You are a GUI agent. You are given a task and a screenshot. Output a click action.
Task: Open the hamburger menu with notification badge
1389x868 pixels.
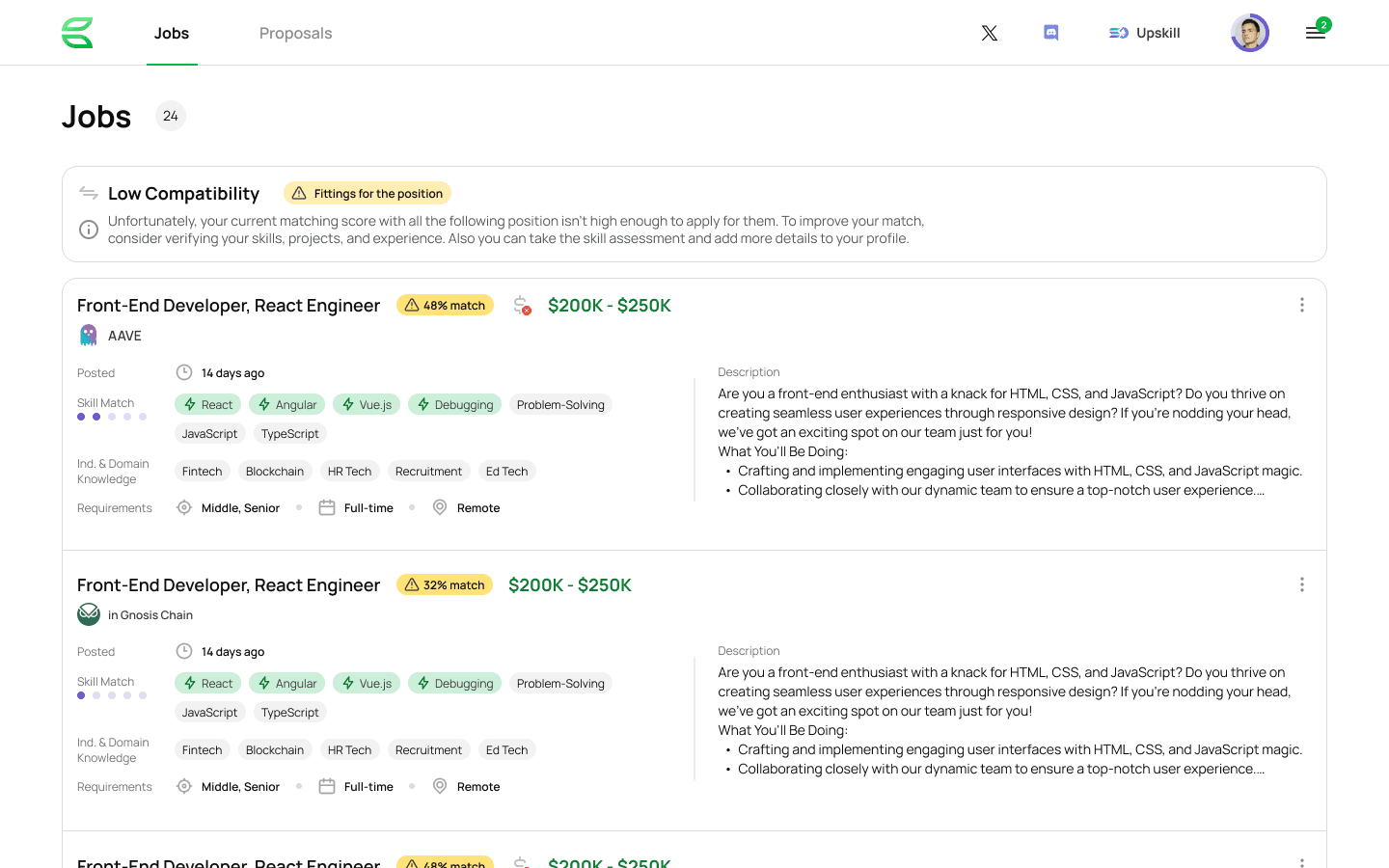tap(1316, 33)
